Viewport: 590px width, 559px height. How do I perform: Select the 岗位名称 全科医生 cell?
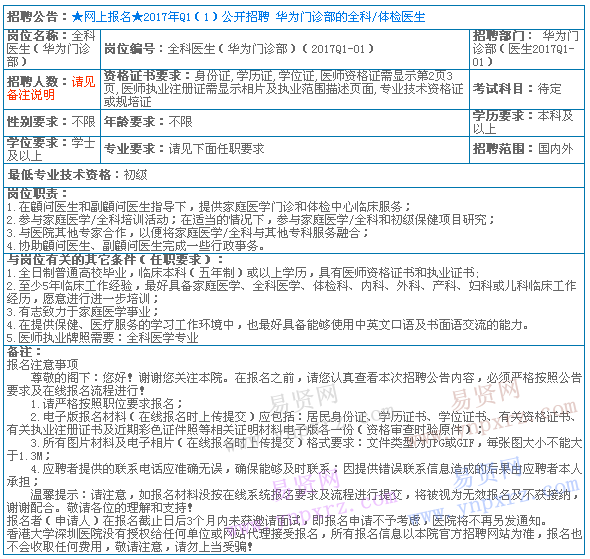pos(52,49)
